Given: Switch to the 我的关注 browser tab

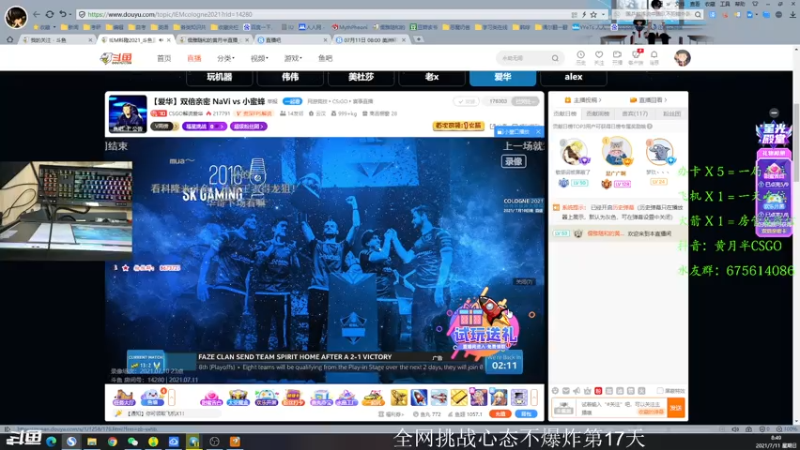Looking at the screenshot, I should pyautogui.click(x=57, y=40).
